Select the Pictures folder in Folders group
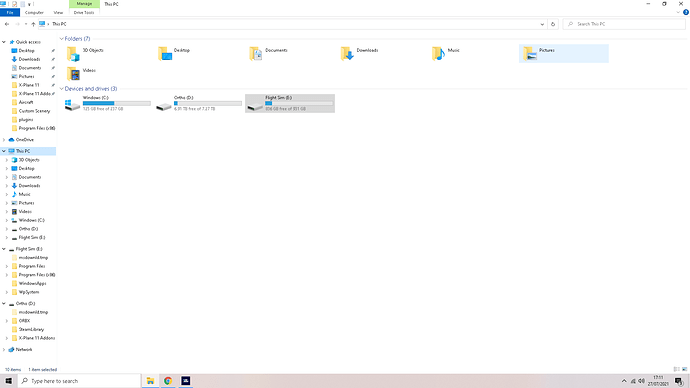This screenshot has height=388, width=690. (x=564, y=53)
